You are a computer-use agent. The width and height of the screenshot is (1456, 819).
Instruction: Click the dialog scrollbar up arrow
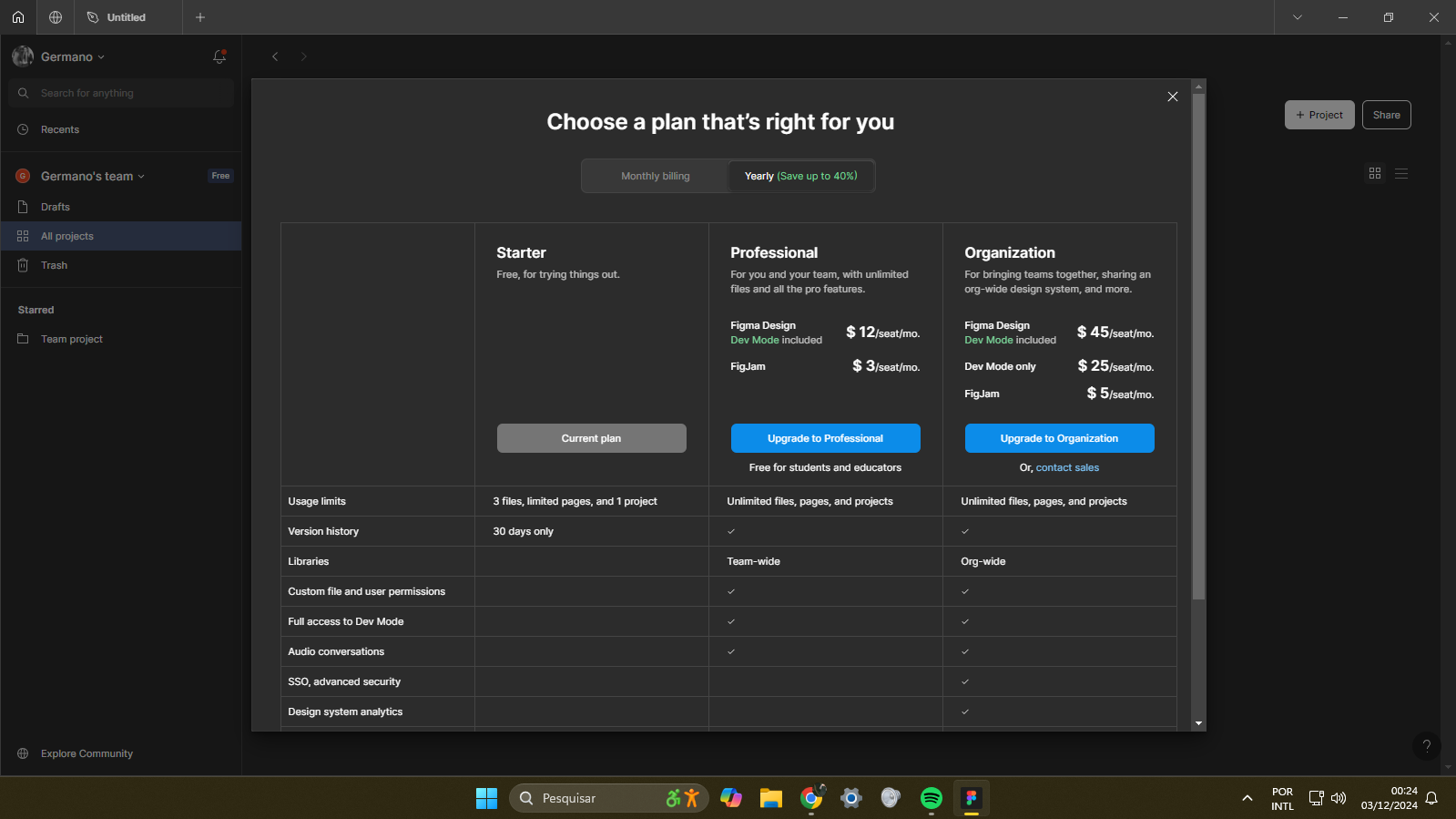click(x=1198, y=87)
